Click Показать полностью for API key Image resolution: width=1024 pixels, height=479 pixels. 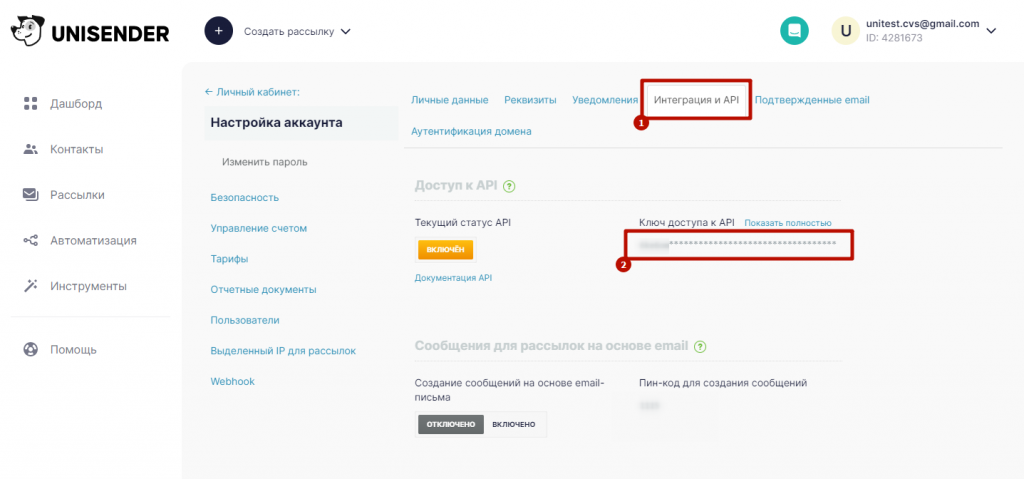click(x=788, y=223)
